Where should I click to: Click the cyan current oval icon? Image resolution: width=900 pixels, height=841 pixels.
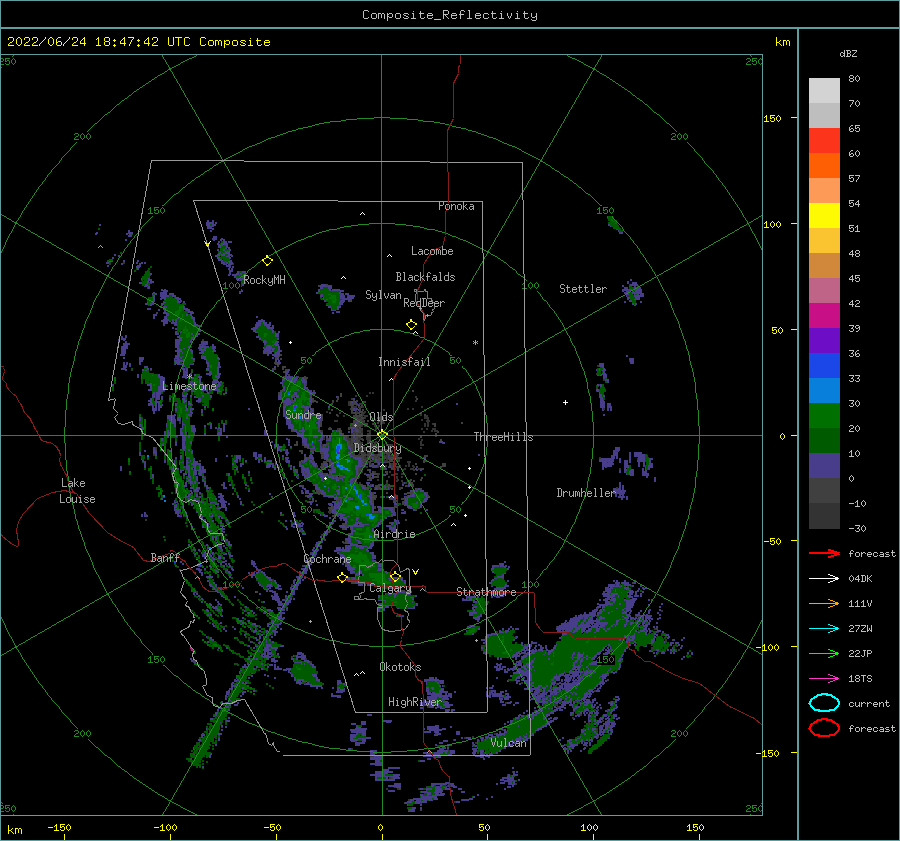pyautogui.click(x=824, y=703)
